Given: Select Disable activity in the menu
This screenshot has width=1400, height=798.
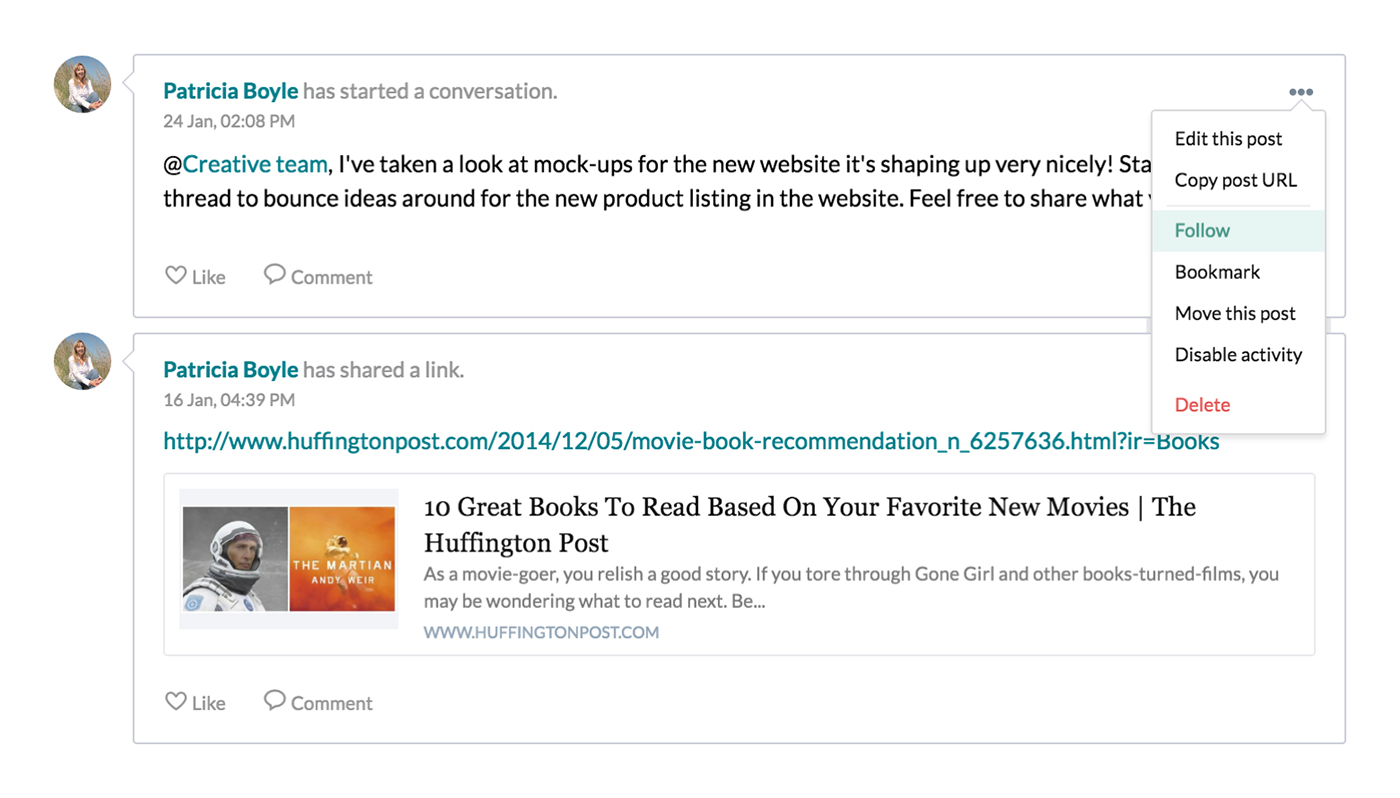Looking at the screenshot, I should 1238,355.
